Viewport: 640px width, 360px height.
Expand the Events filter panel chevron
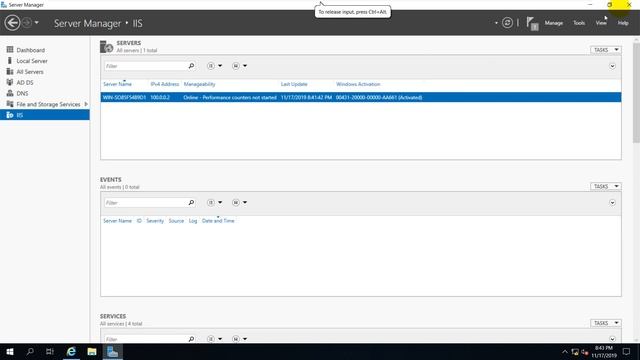point(612,203)
